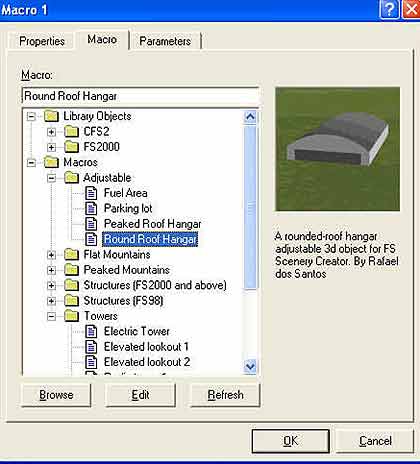420x464 pixels.
Task: Click the Library Objects folder icon
Action: (x=51, y=116)
